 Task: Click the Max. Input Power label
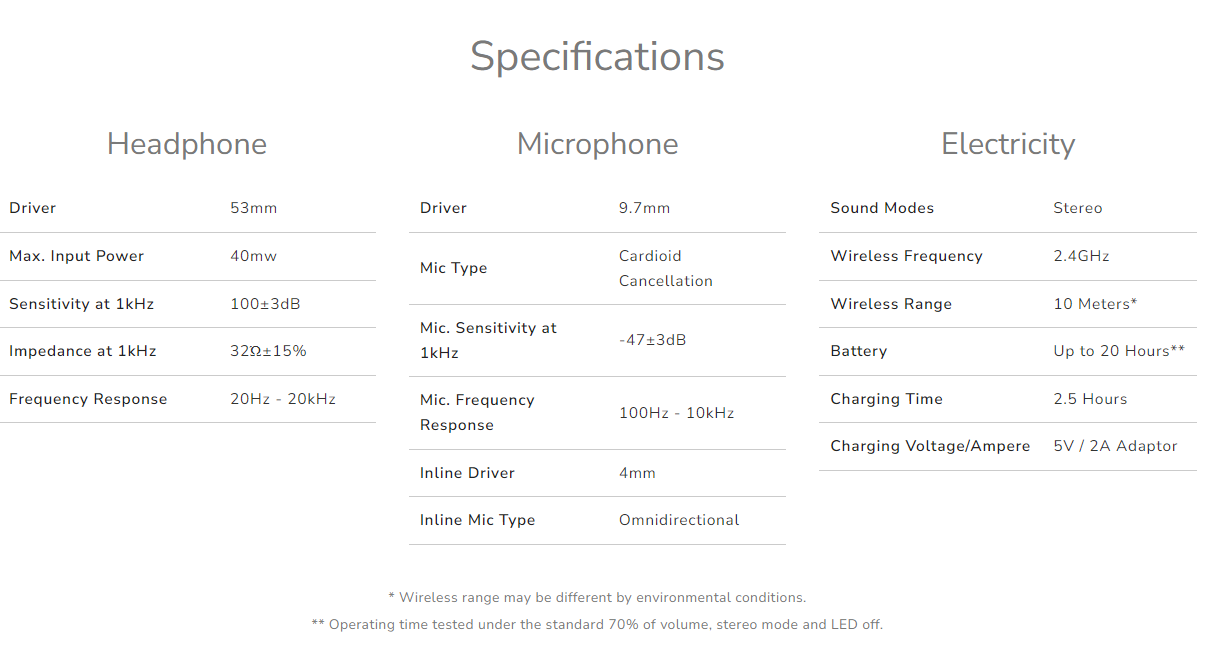(x=77, y=256)
